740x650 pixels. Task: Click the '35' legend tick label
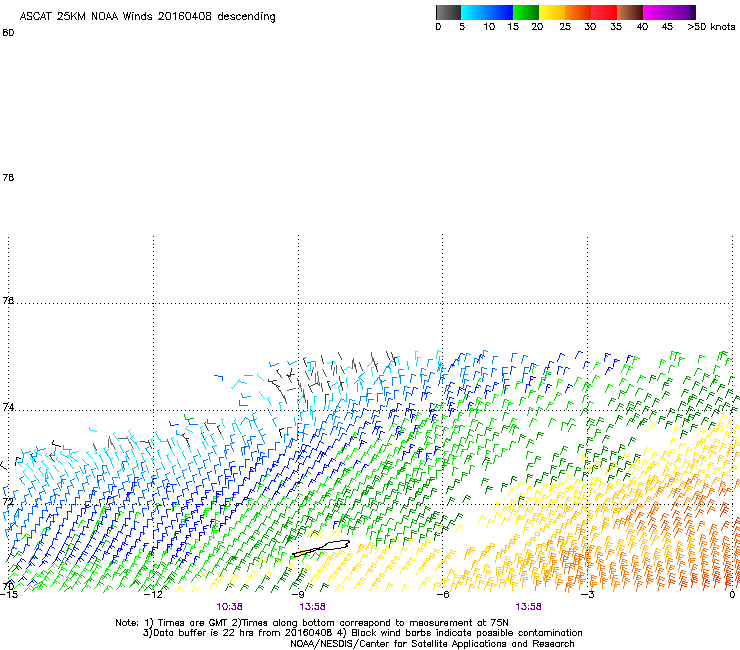[616, 27]
